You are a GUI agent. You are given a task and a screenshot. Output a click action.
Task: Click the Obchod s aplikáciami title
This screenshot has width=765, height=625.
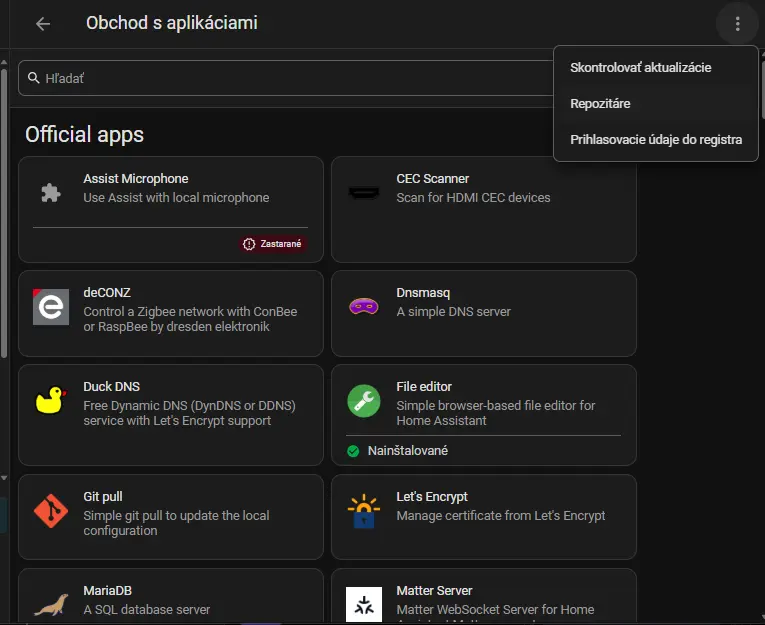172,23
